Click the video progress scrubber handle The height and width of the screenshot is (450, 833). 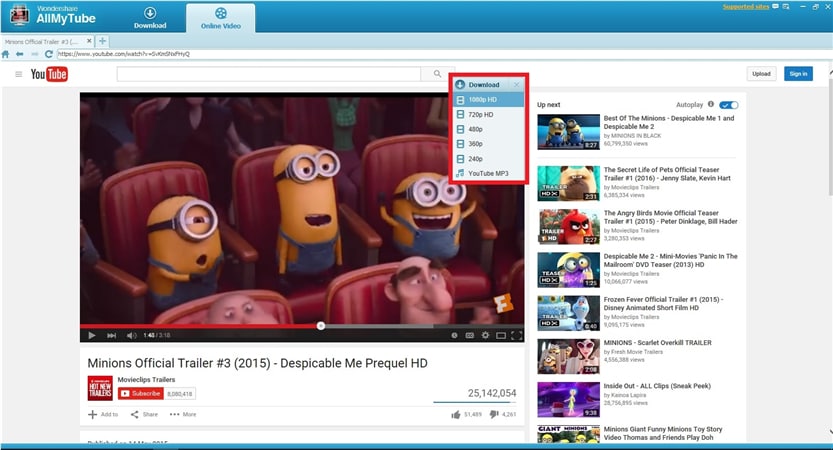click(x=321, y=326)
